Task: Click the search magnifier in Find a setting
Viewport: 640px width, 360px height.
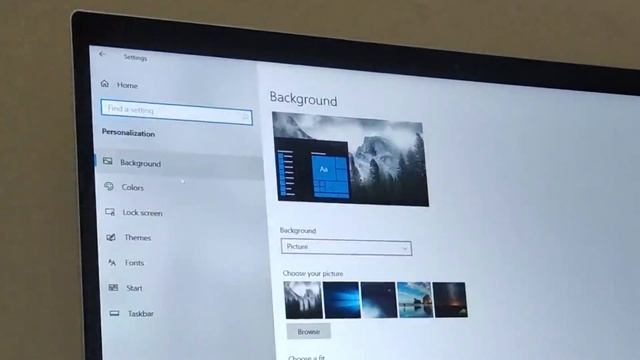Action: (246, 117)
